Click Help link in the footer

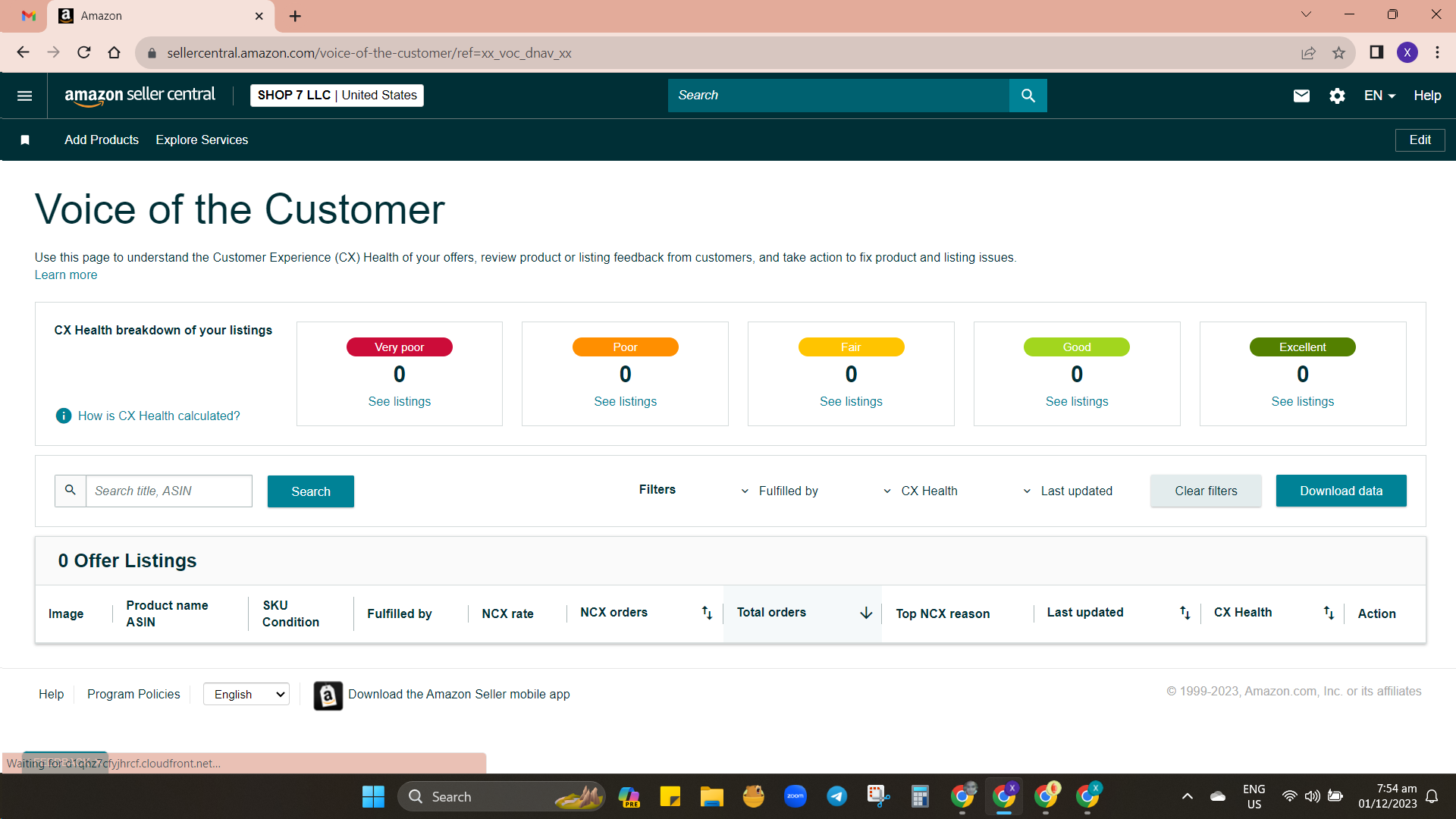pos(52,694)
